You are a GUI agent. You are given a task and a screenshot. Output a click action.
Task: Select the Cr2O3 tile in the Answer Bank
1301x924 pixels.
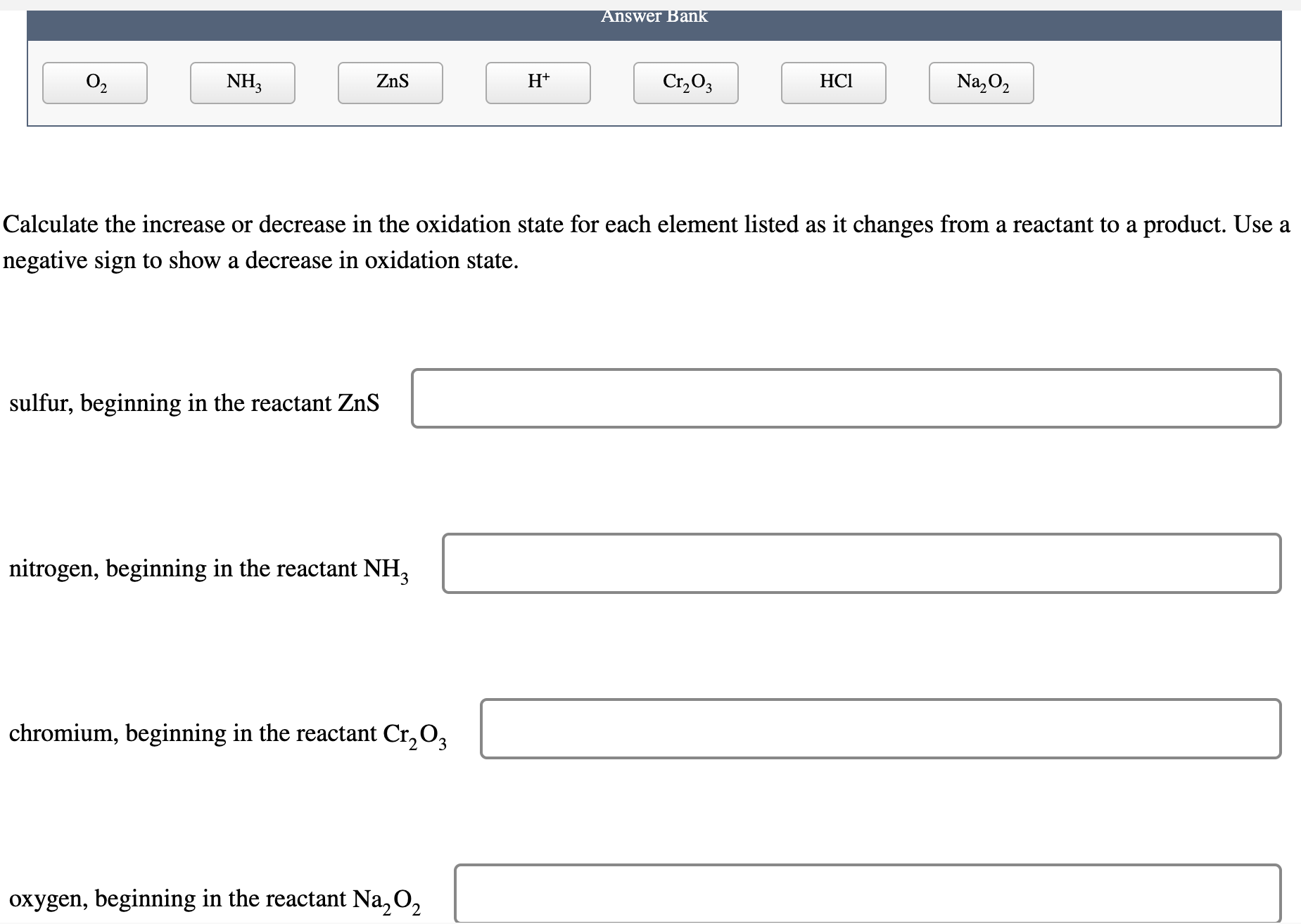(685, 82)
